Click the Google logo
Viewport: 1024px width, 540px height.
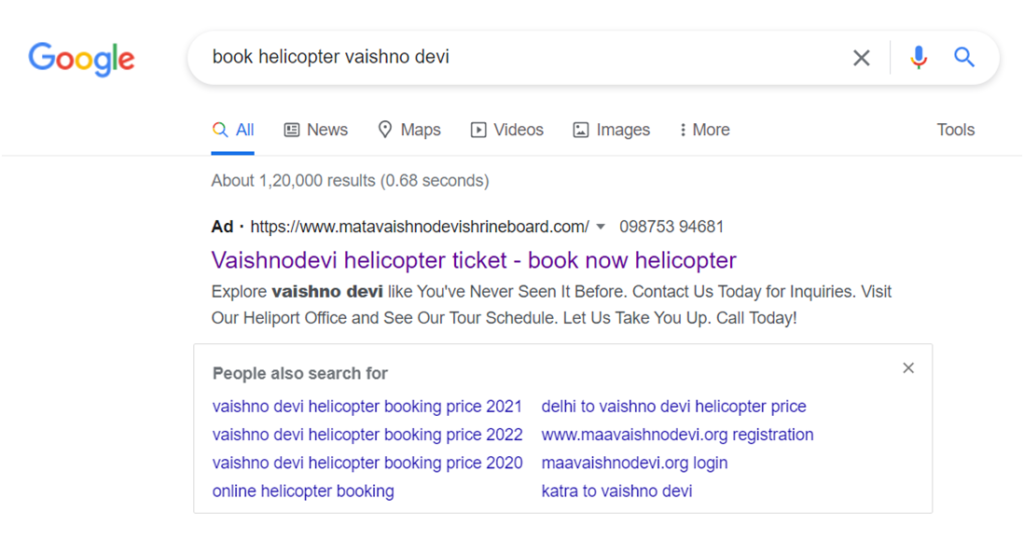point(82,59)
